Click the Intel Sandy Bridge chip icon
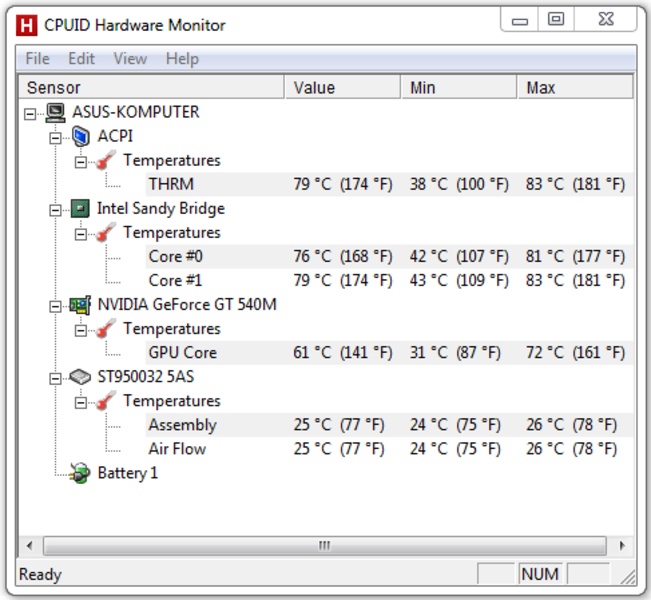Viewport: 651px width, 600px height. (80, 208)
